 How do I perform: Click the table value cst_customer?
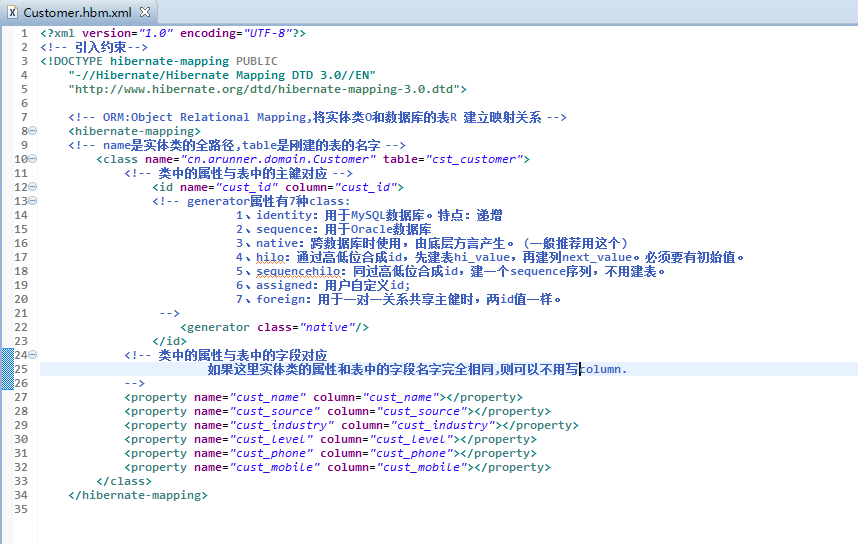click(x=474, y=159)
